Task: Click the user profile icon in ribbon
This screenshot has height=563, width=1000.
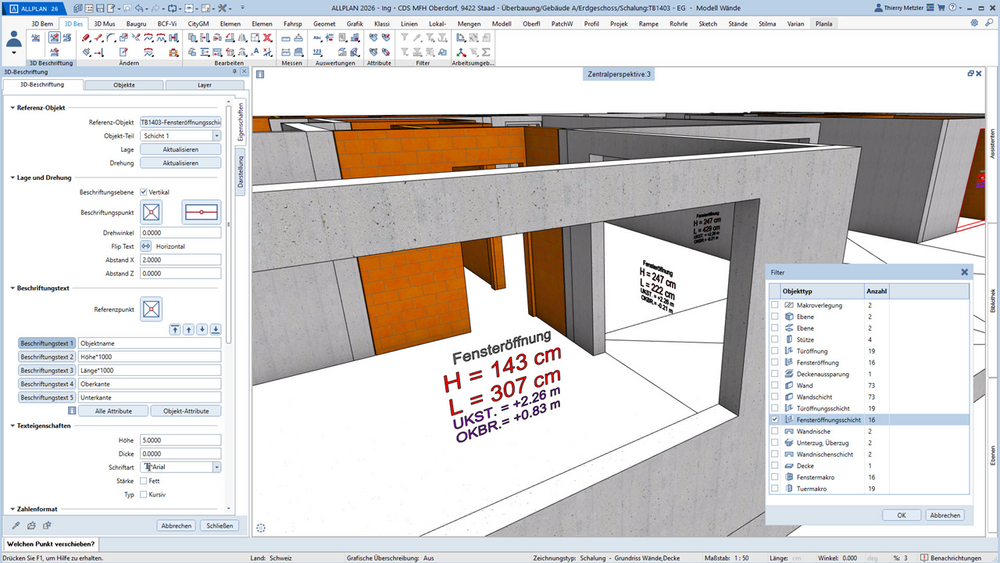Action: 14,42
